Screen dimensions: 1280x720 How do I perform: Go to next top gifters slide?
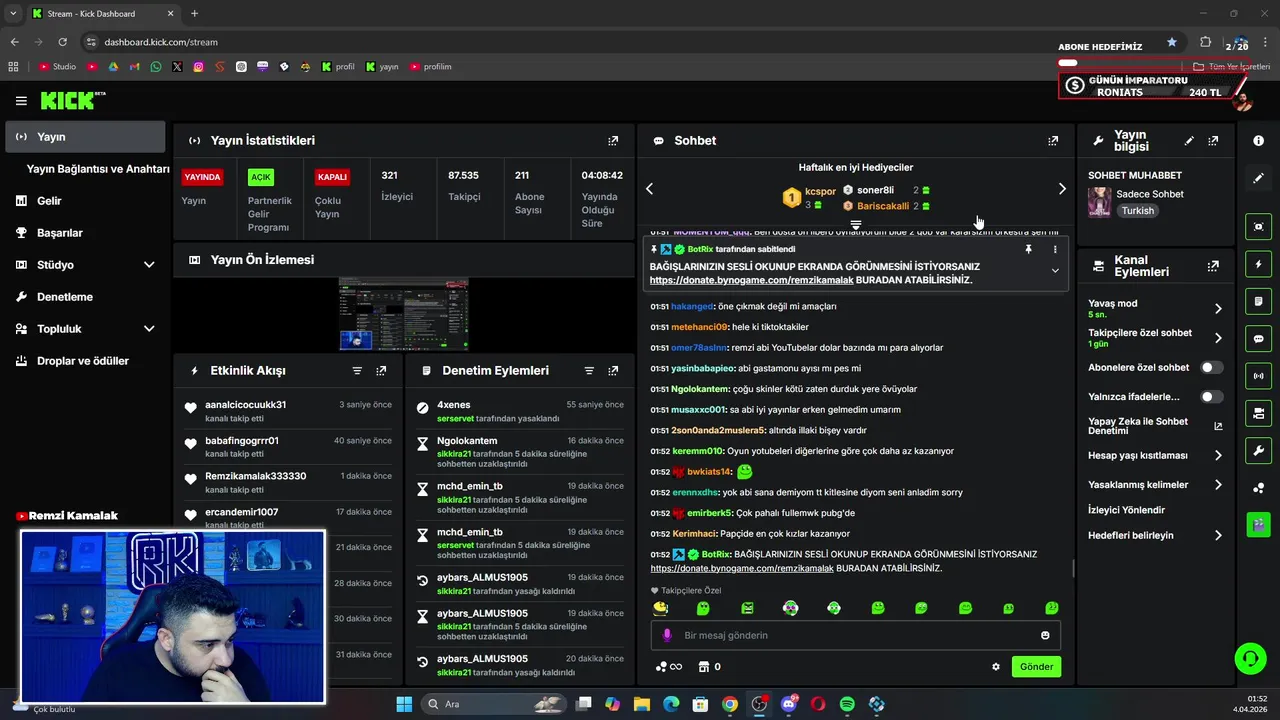click(x=1062, y=189)
